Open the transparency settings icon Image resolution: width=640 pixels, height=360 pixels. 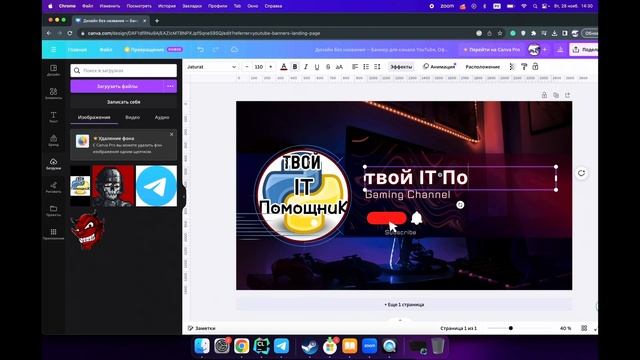(512, 67)
